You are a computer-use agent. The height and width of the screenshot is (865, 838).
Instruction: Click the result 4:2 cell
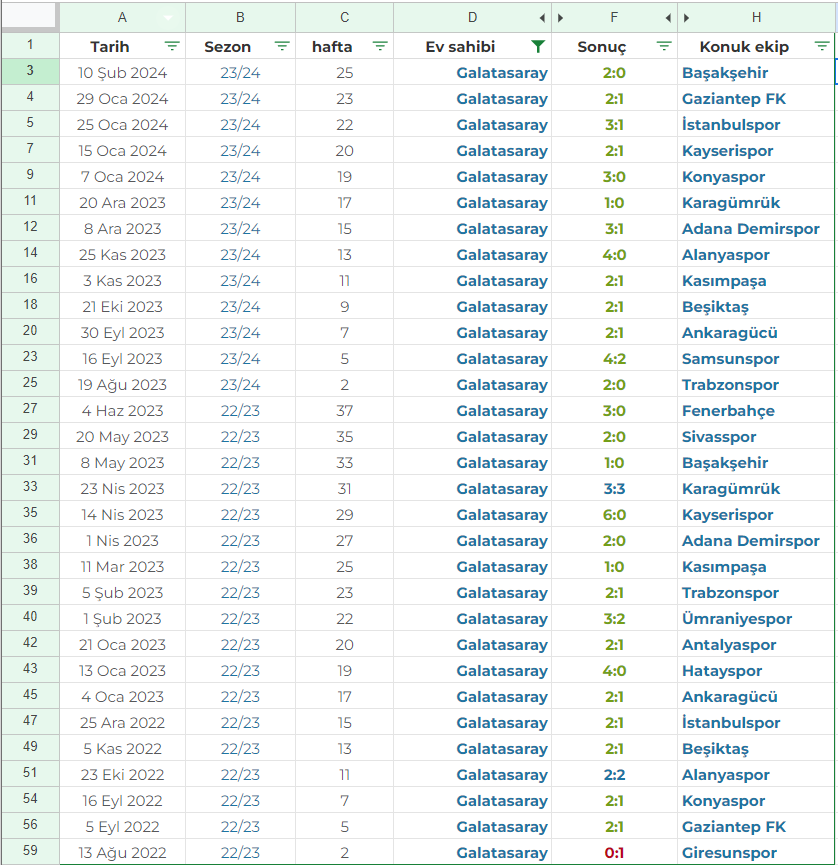coord(614,359)
